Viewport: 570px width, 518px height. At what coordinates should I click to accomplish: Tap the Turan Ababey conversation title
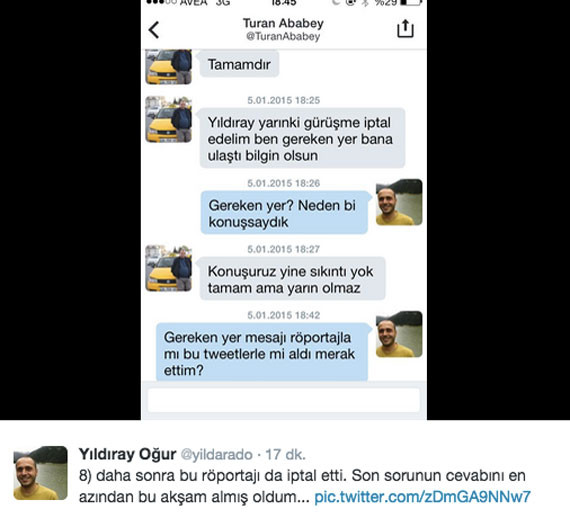pyautogui.click(x=283, y=23)
